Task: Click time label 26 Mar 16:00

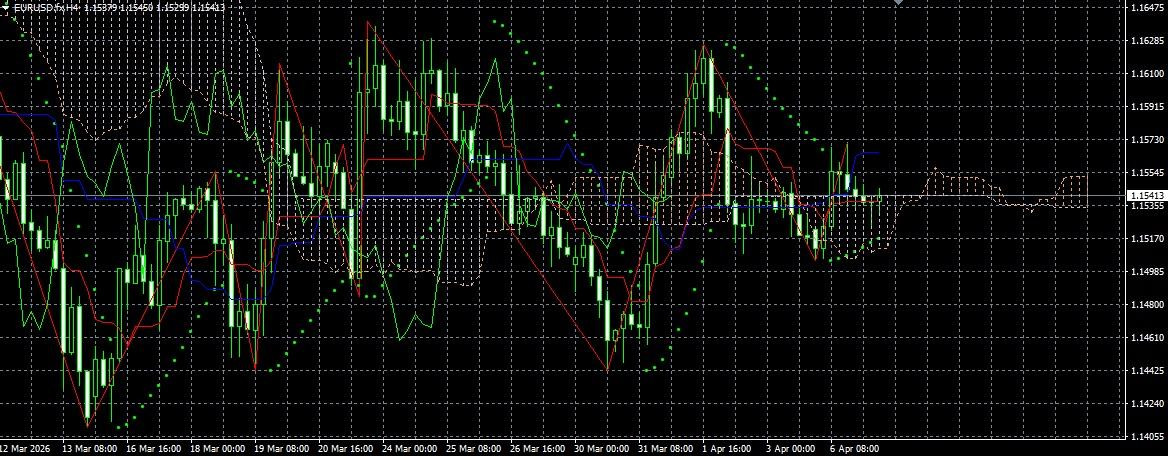Action: [538, 449]
